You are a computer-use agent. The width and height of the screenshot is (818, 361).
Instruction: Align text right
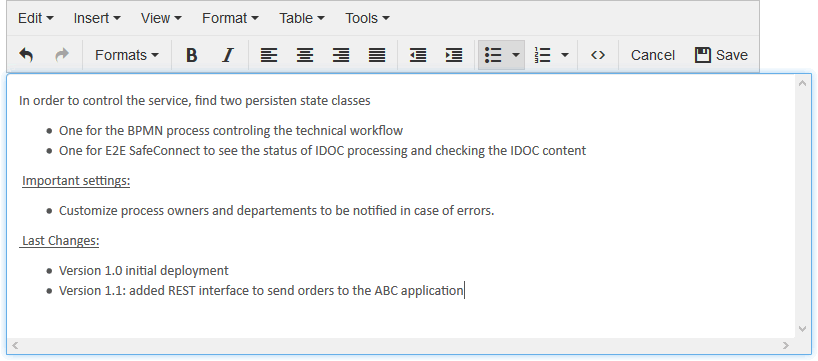click(x=341, y=55)
